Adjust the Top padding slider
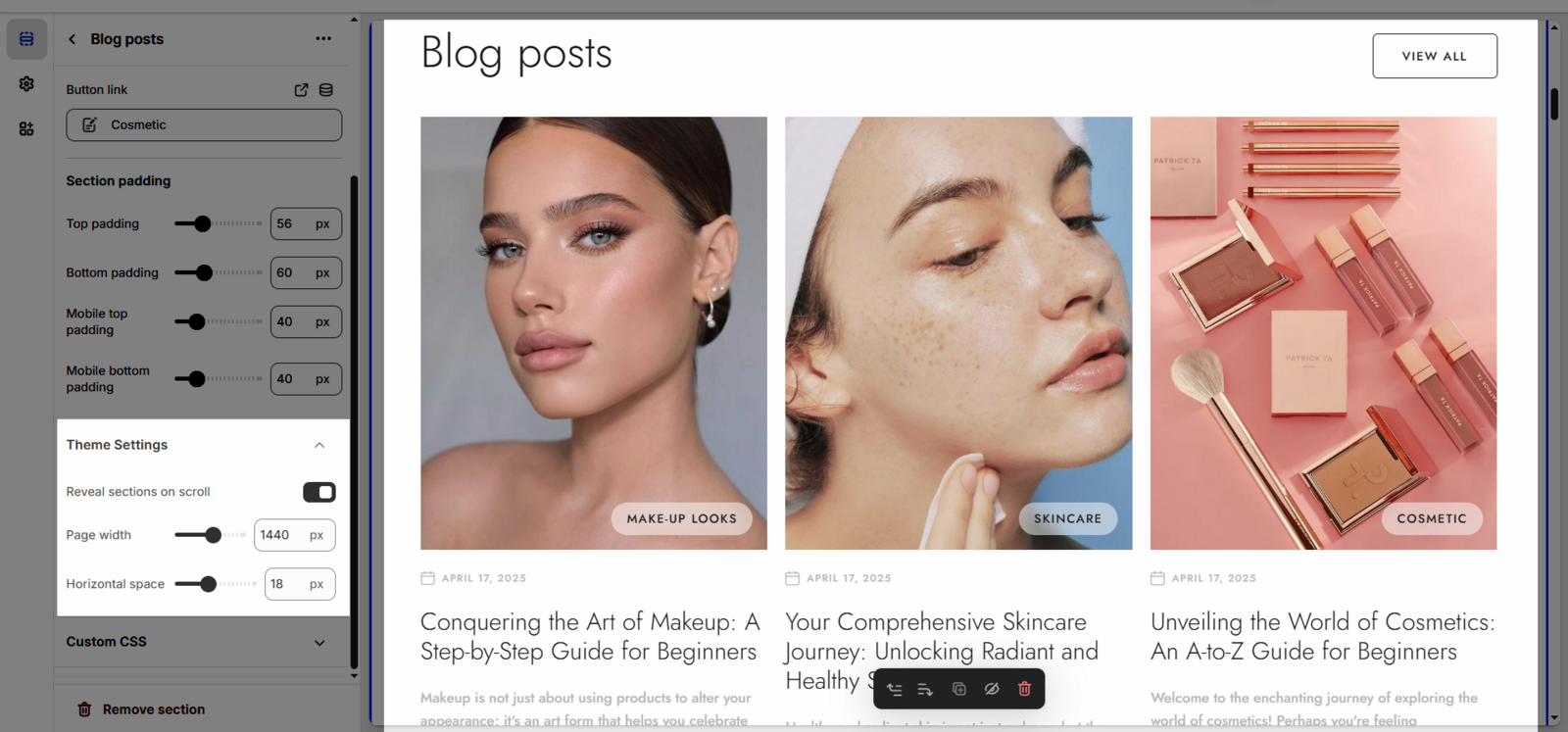 click(x=218, y=223)
